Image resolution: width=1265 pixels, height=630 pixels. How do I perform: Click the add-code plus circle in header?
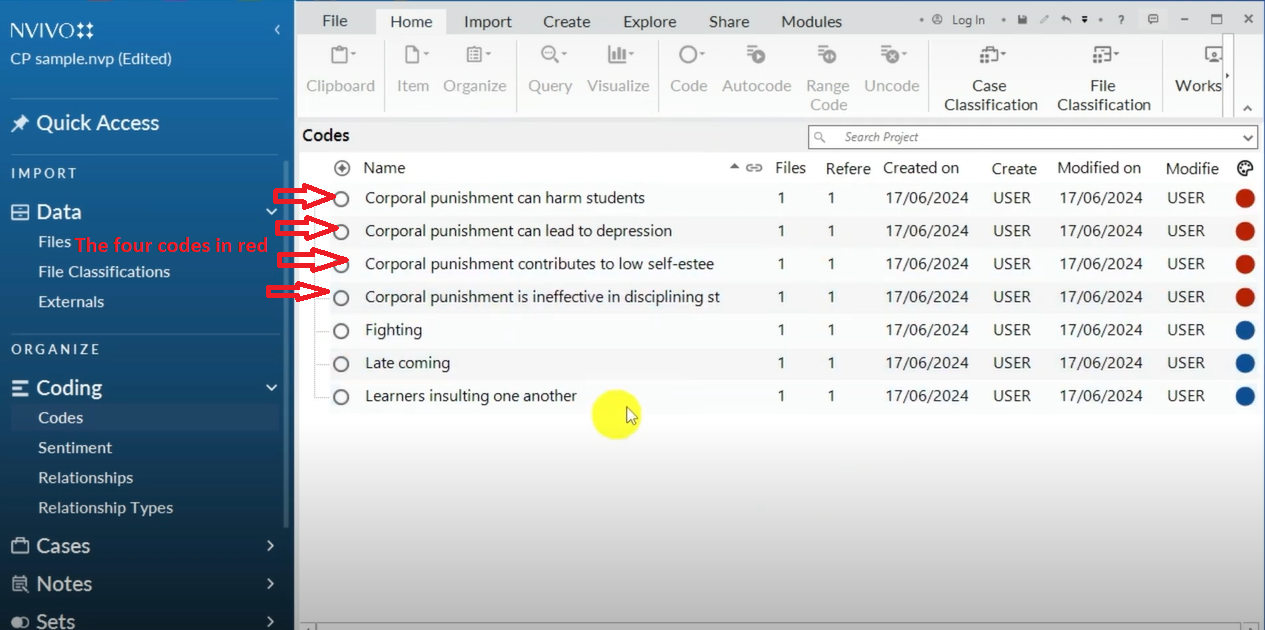coord(342,168)
